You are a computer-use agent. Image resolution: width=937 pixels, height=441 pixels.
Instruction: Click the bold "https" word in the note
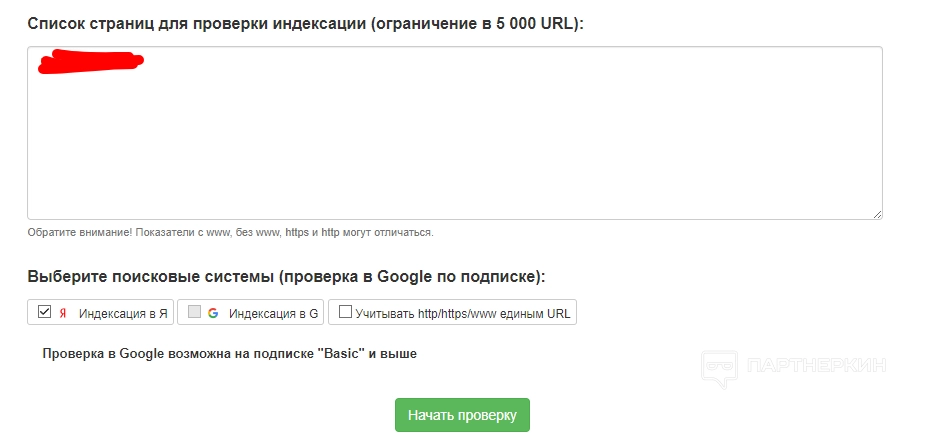pyautogui.click(x=297, y=232)
